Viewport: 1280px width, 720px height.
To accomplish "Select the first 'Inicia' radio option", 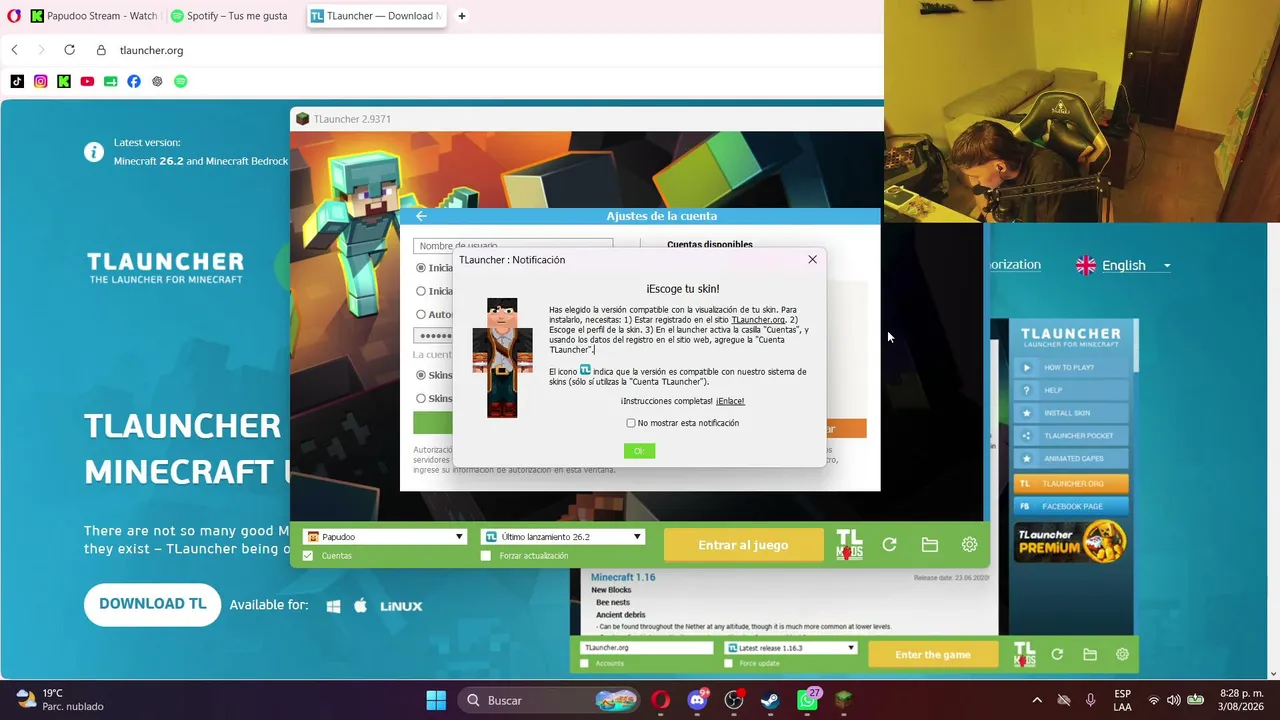I will tap(421, 268).
